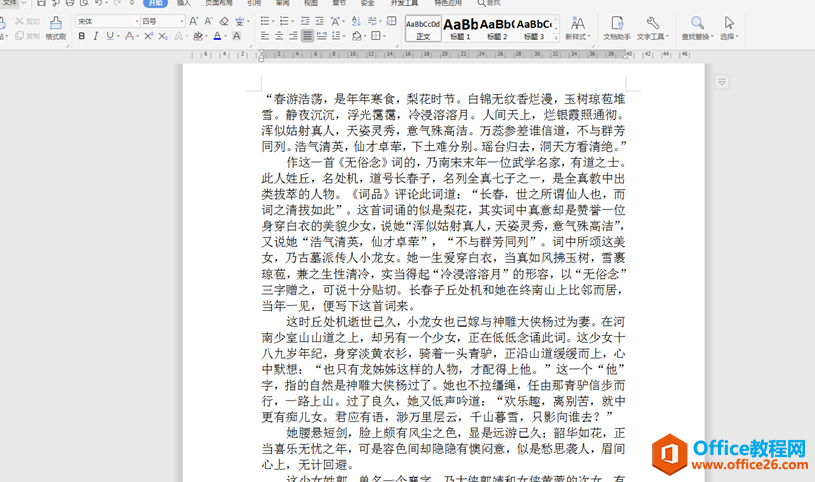Toggle subscript X₂ button
This screenshot has width=815, height=482.
click(163, 36)
